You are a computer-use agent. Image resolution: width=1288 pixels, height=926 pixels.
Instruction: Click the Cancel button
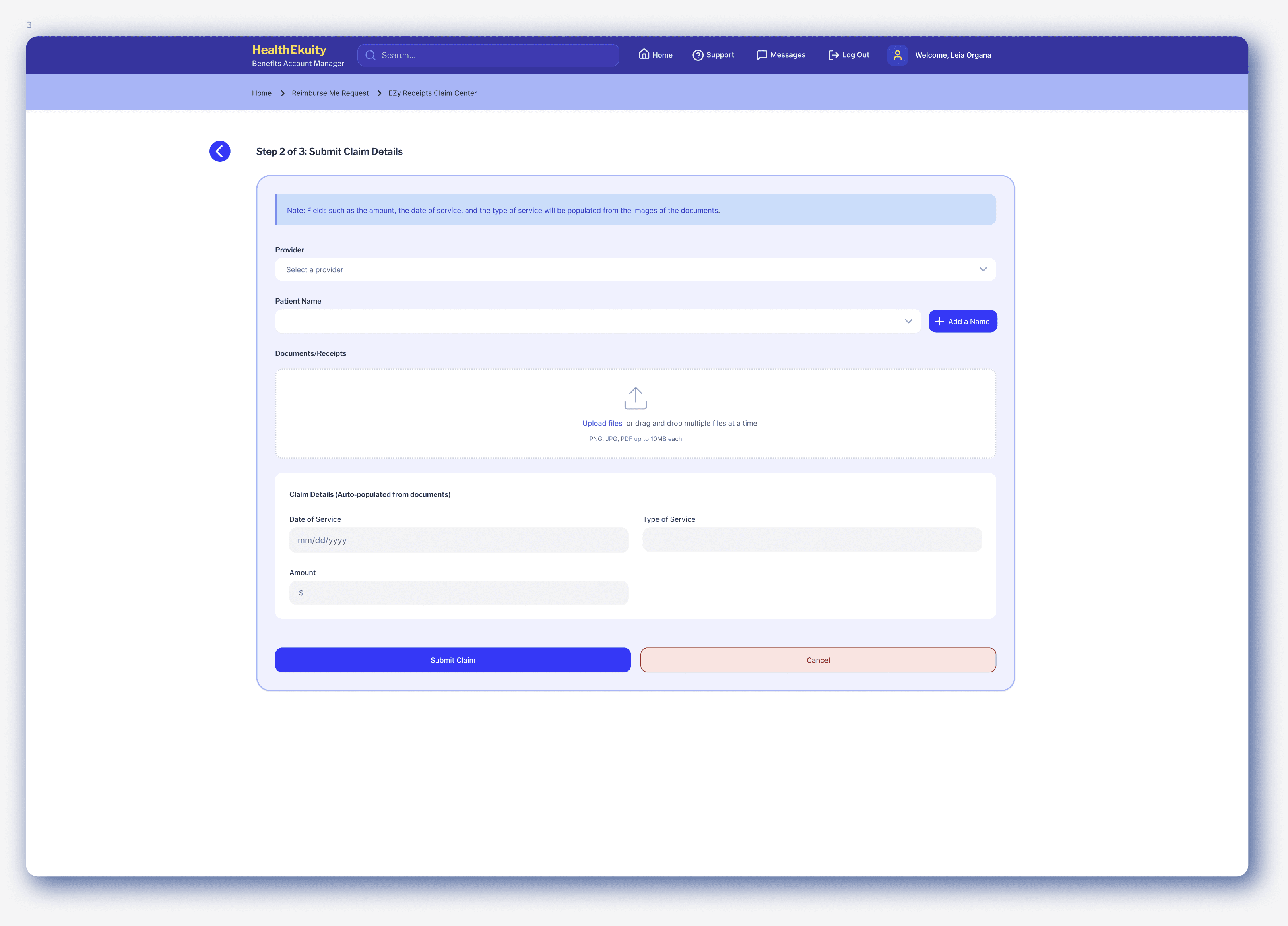click(818, 660)
